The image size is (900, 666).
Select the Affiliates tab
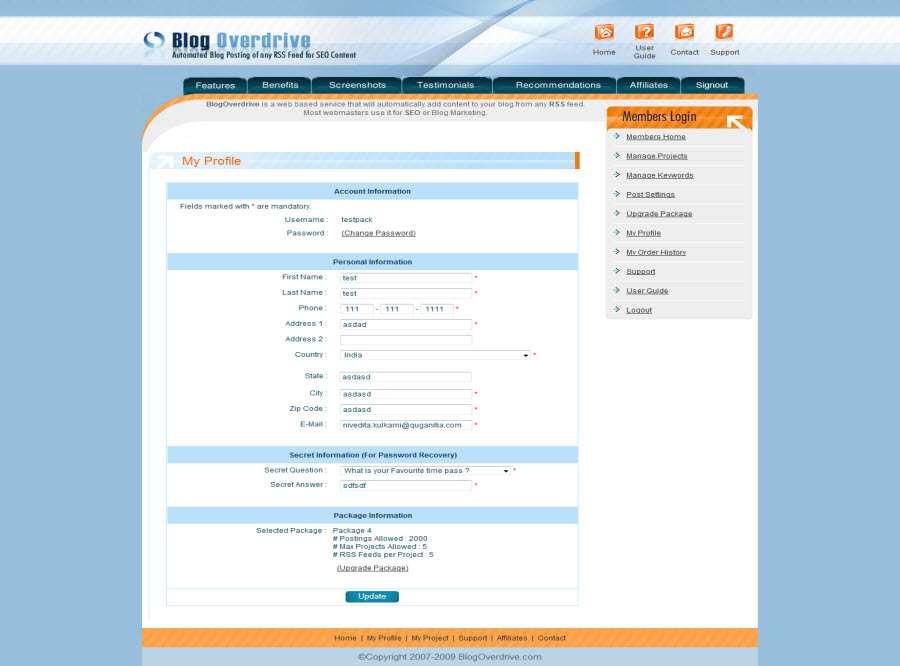pyautogui.click(x=649, y=85)
